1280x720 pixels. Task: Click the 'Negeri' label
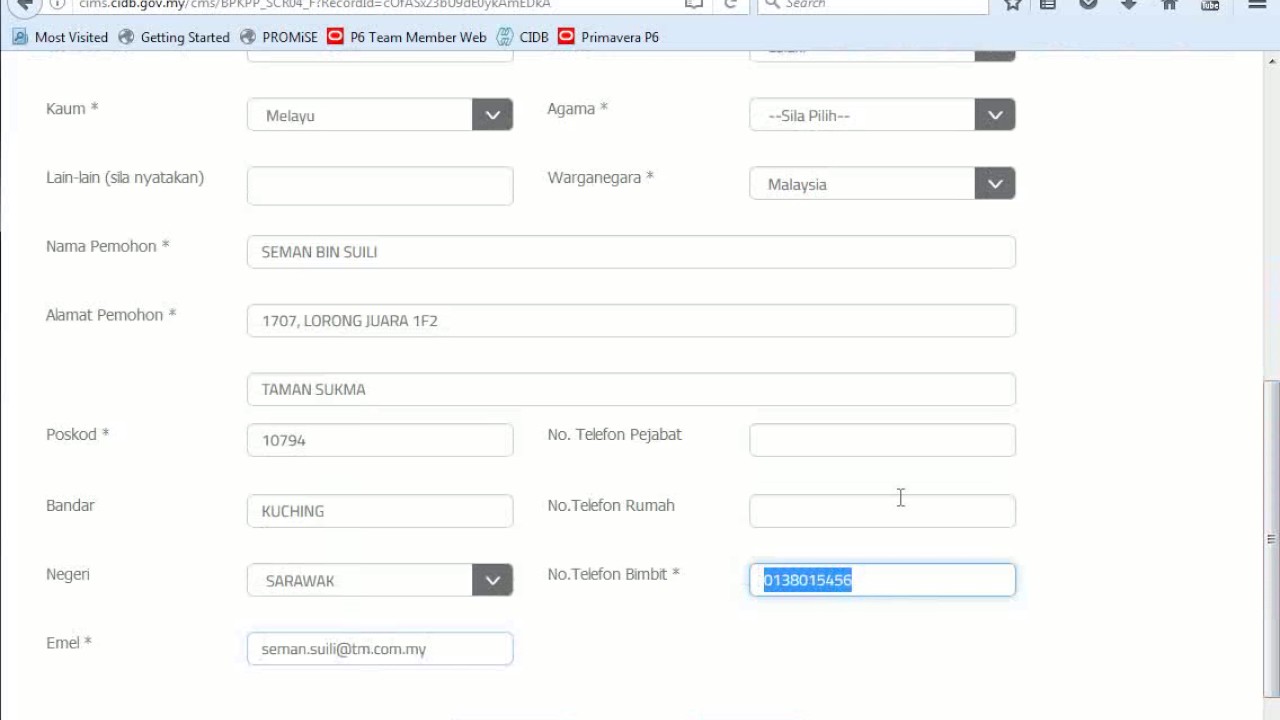(x=68, y=574)
